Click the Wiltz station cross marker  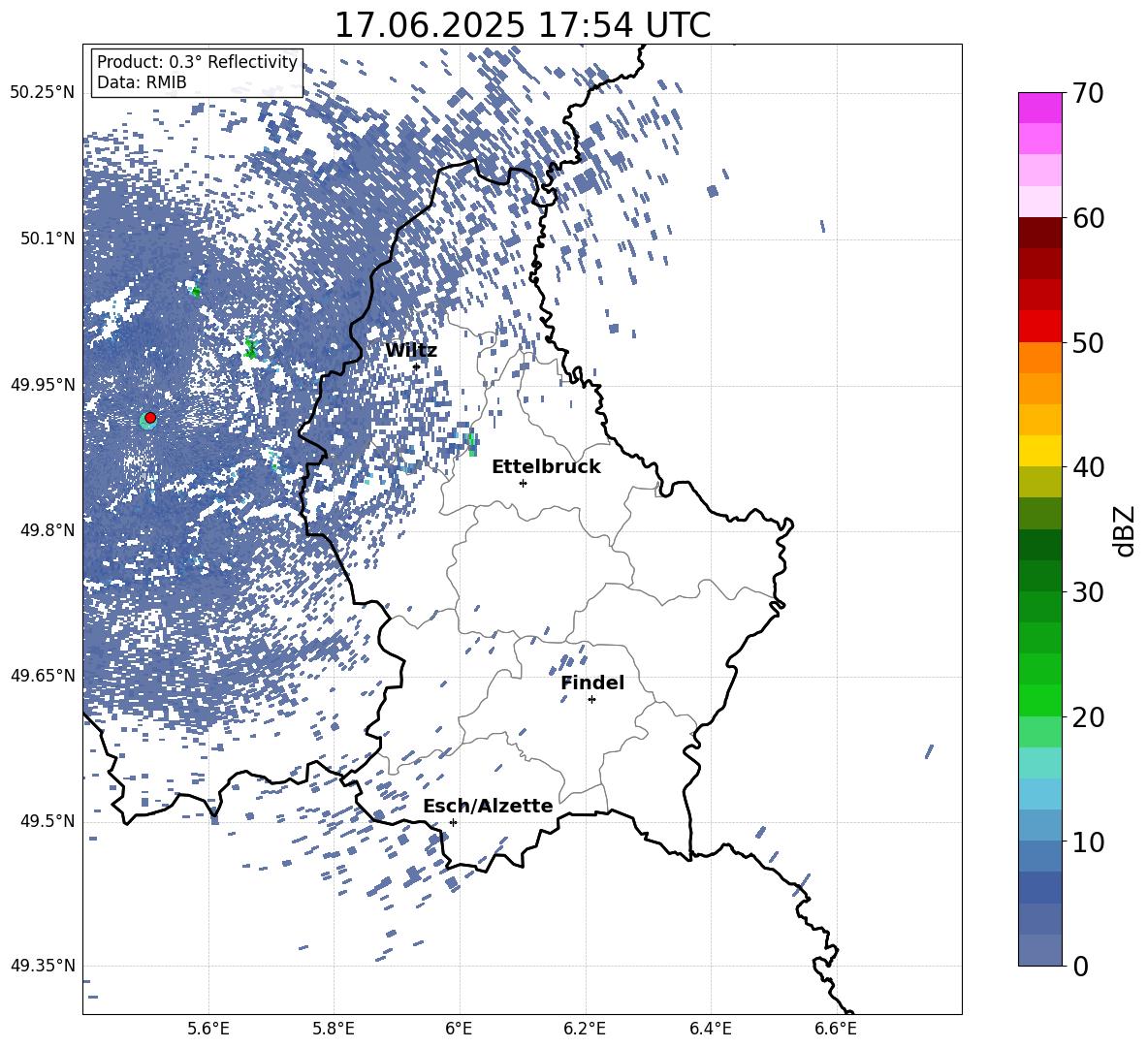(417, 366)
